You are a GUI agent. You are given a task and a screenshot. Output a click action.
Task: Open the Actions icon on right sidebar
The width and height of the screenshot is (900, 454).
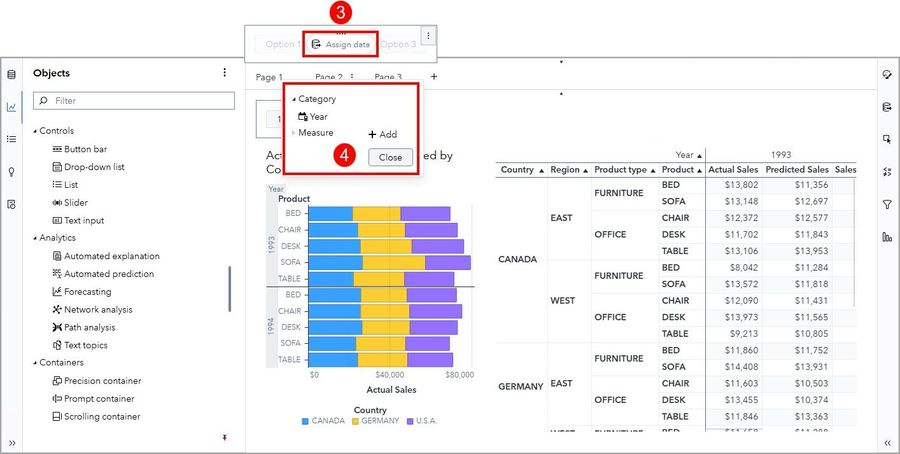coord(887,139)
